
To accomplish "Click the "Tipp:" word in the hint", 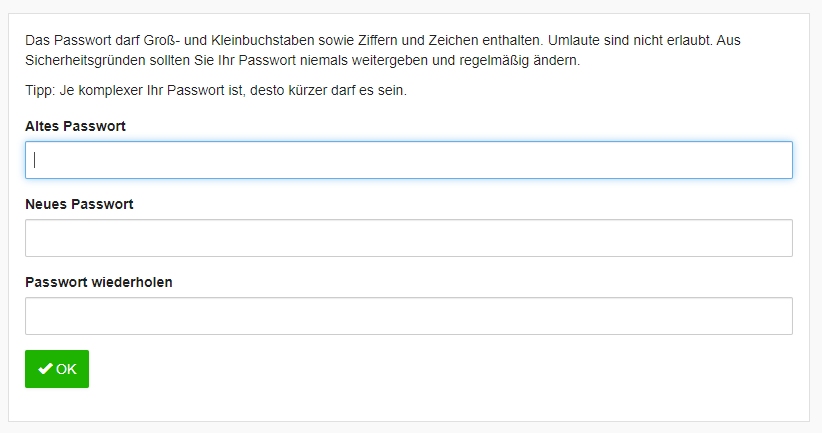I will click(x=40, y=91).
